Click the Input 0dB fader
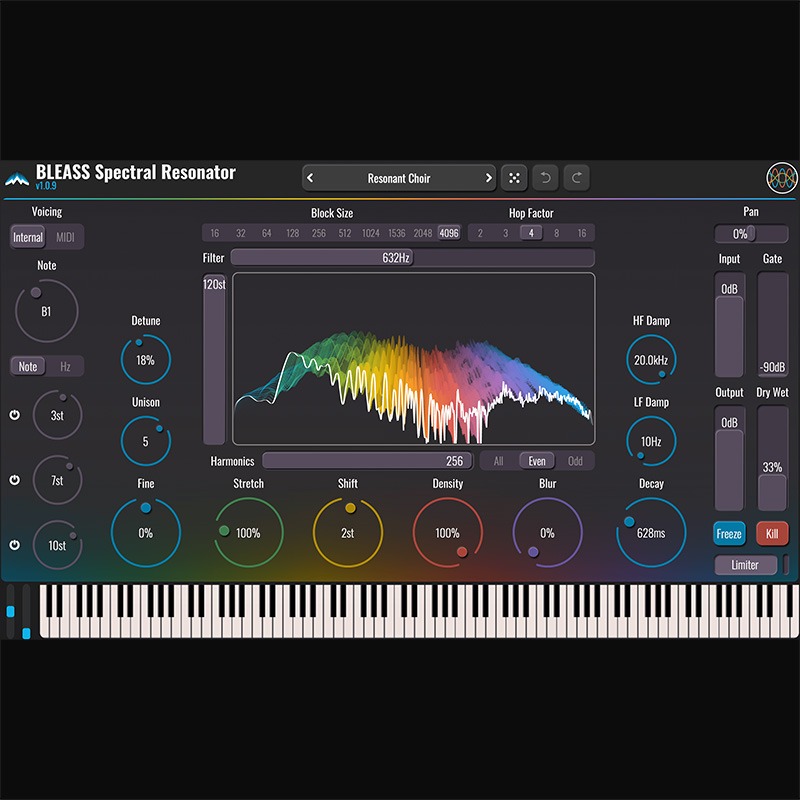The image size is (800, 800). [x=729, y=325]
